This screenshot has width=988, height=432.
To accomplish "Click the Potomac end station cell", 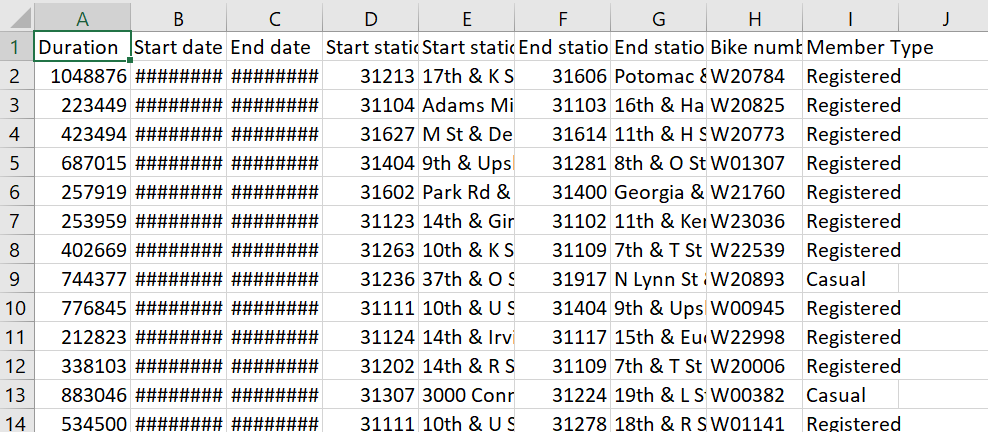I will coord(658,76).
